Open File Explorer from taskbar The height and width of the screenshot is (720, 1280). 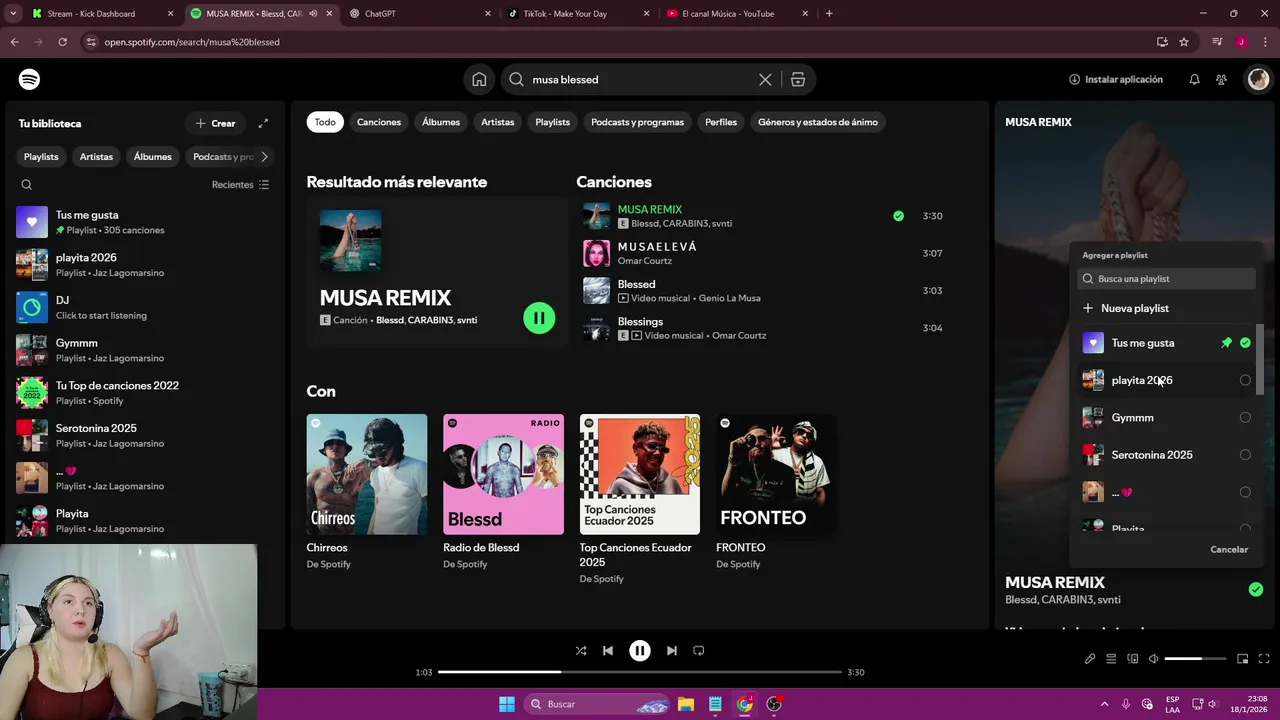[x=686, y=704]
